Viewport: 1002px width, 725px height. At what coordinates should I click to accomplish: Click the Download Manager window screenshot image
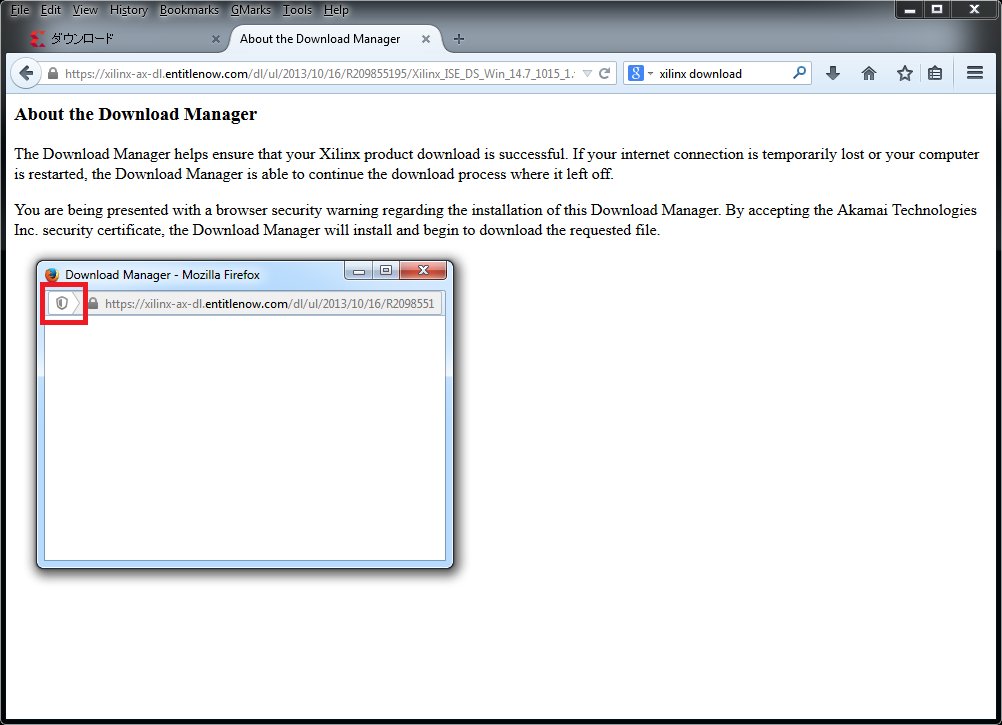pyautogui.click(x=245, y=415)
